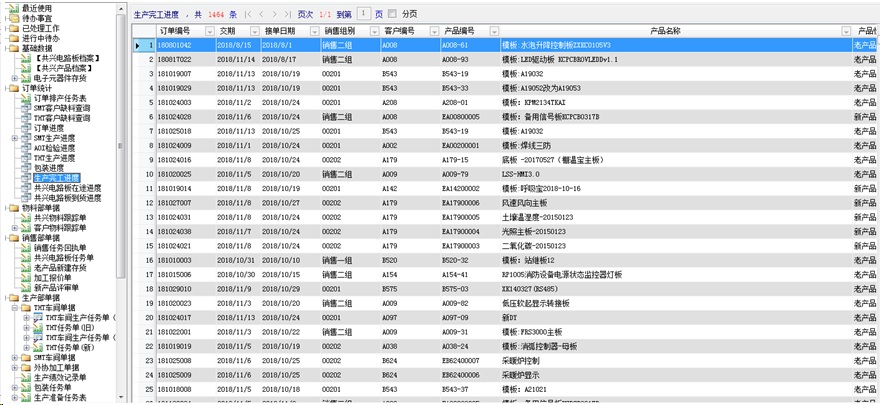Click the 最近使用 folder icon
This screenshot has width=880, height=405.
click(14, 8)
